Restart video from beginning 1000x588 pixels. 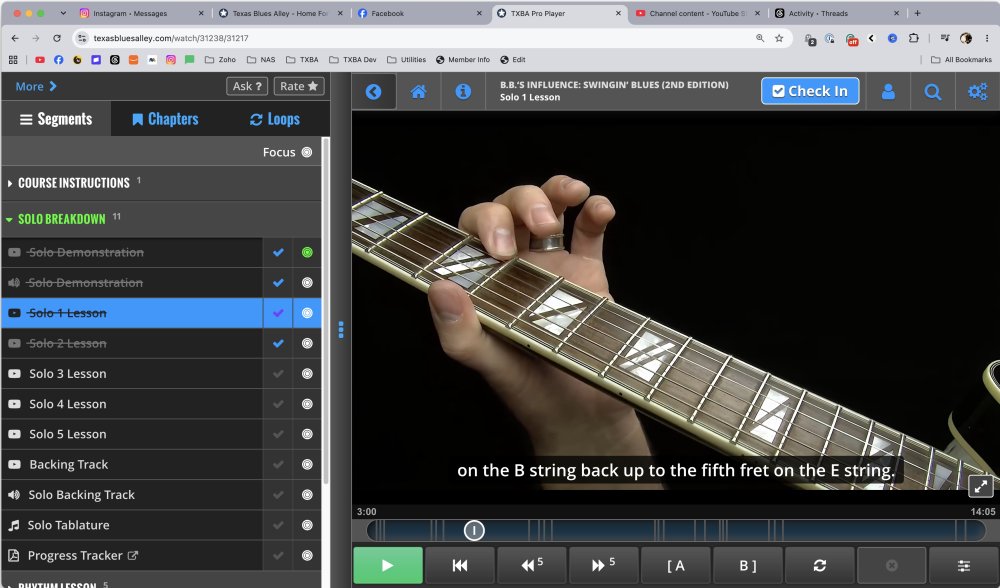(460, 565)
